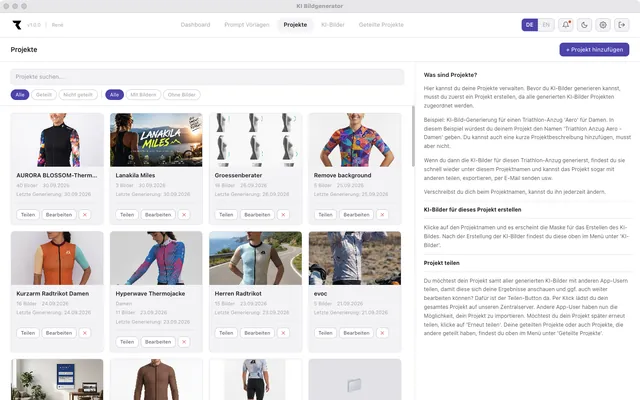Edit the Lanakila Miles project
Viewport: 640px width, 400px height.
coord(158,215)
